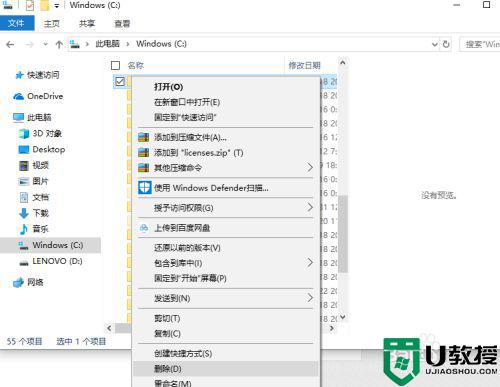This screenshot has height=387, width=500.
Task: Go back with the left arrow
Action: pyautogui.click(x=10, y=44)
